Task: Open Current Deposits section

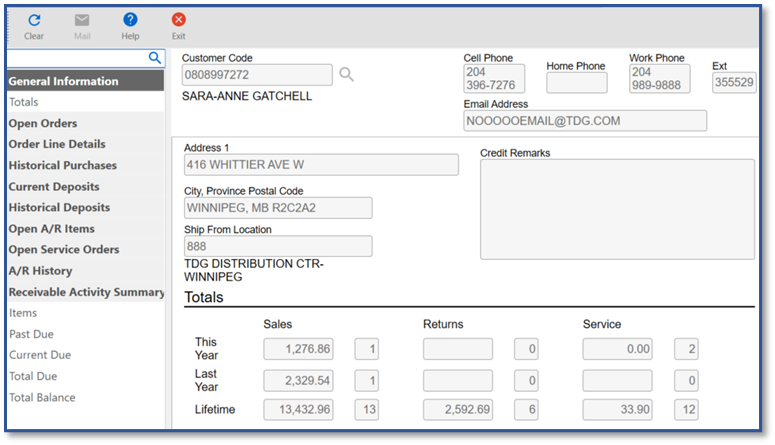Action: (86, 186)
